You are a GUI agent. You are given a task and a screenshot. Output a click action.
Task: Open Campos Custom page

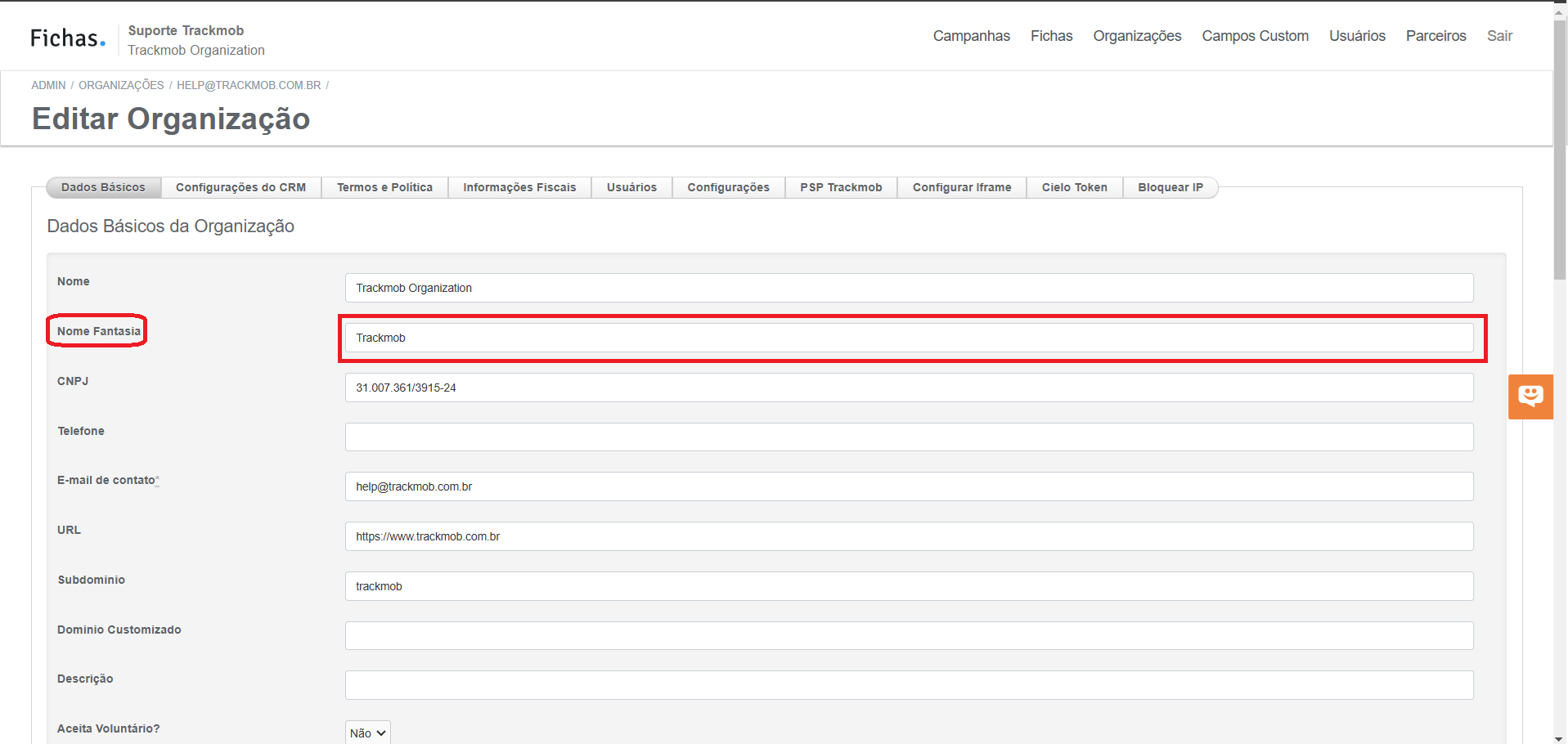point(1255,36)
